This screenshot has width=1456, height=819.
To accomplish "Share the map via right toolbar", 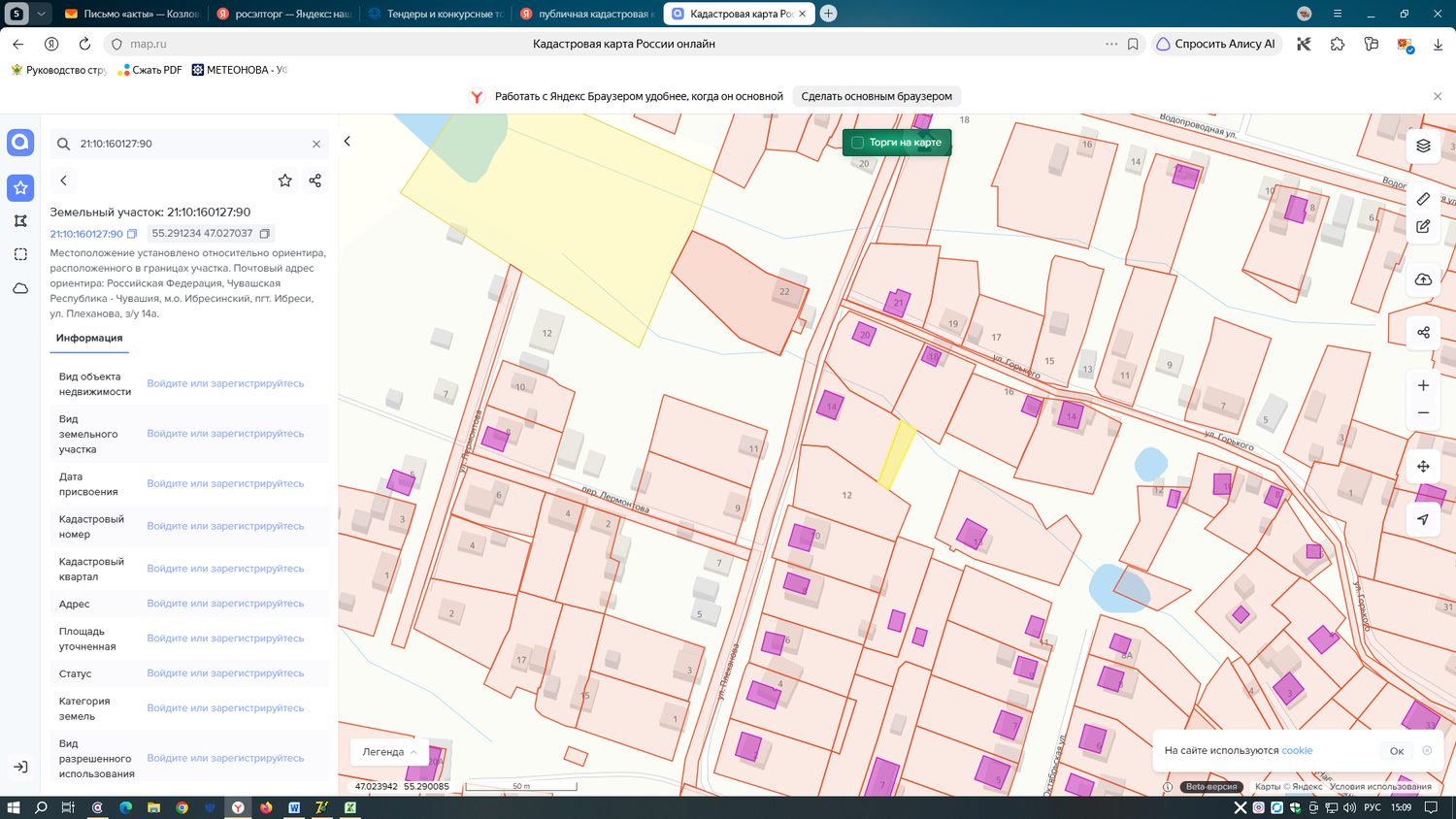I will (x=1423, y=332).
